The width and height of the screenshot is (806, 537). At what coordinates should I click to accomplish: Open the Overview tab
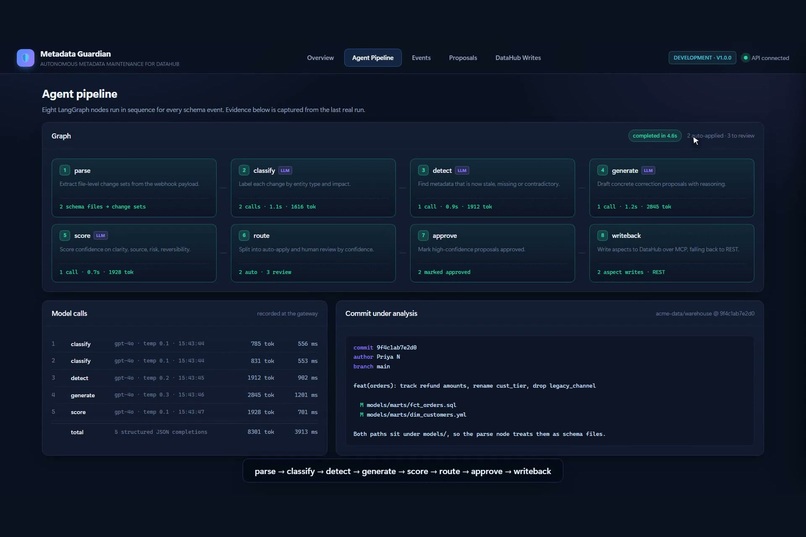click(x=320, y=58)
